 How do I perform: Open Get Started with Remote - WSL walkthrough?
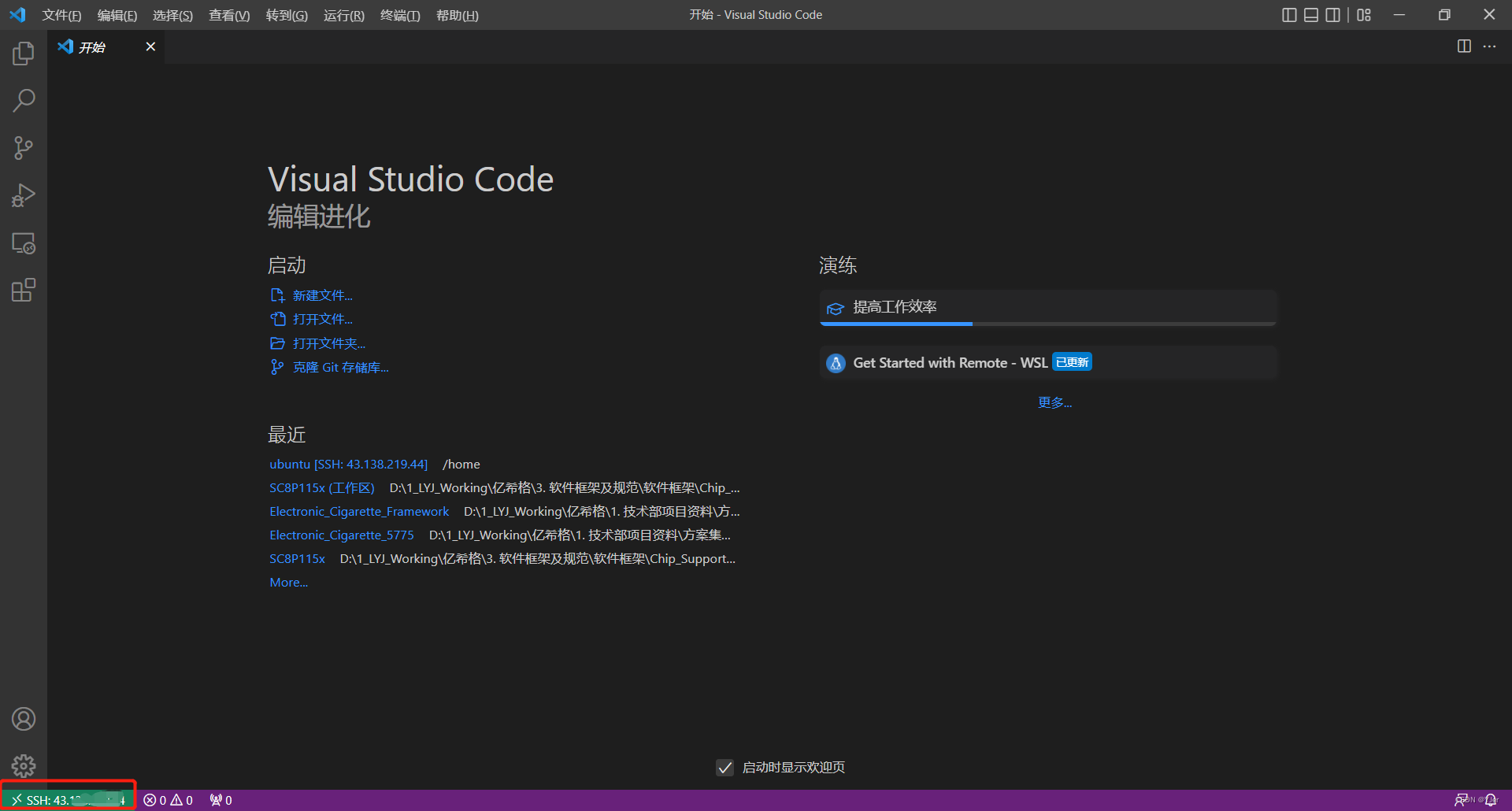pyautogui.click(x=1048, y=363)
